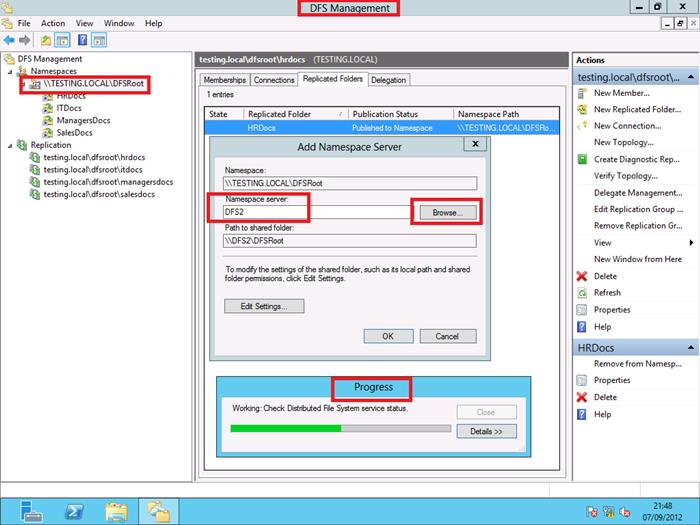The width and height of the screenshot is (700, 525).
Task: Click the Properties icon in HRDocs section
Action: pyautogui.click(x=582, y=380)
